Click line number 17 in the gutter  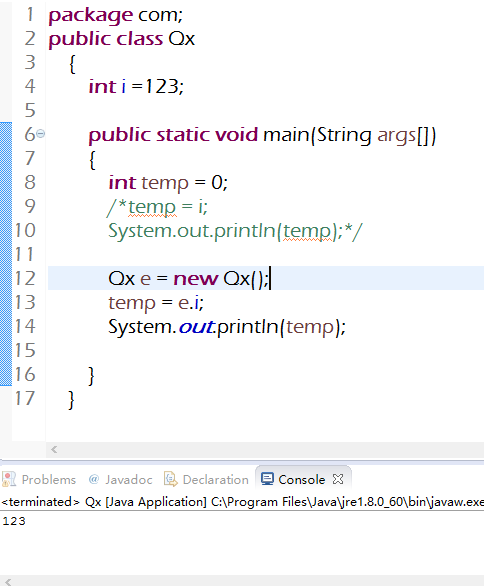click(x=25, y=398)
